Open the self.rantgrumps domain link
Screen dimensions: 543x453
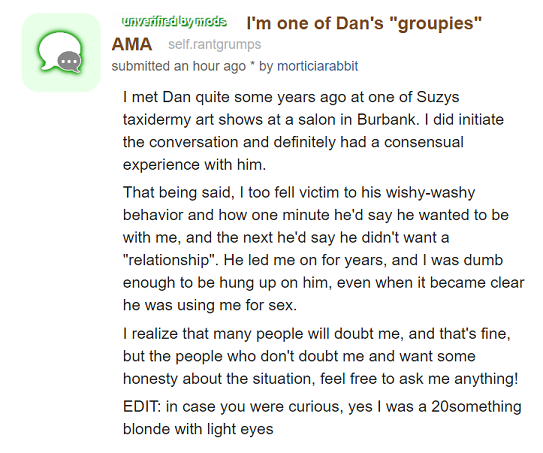pyautogui.click(x=215, y=44)
